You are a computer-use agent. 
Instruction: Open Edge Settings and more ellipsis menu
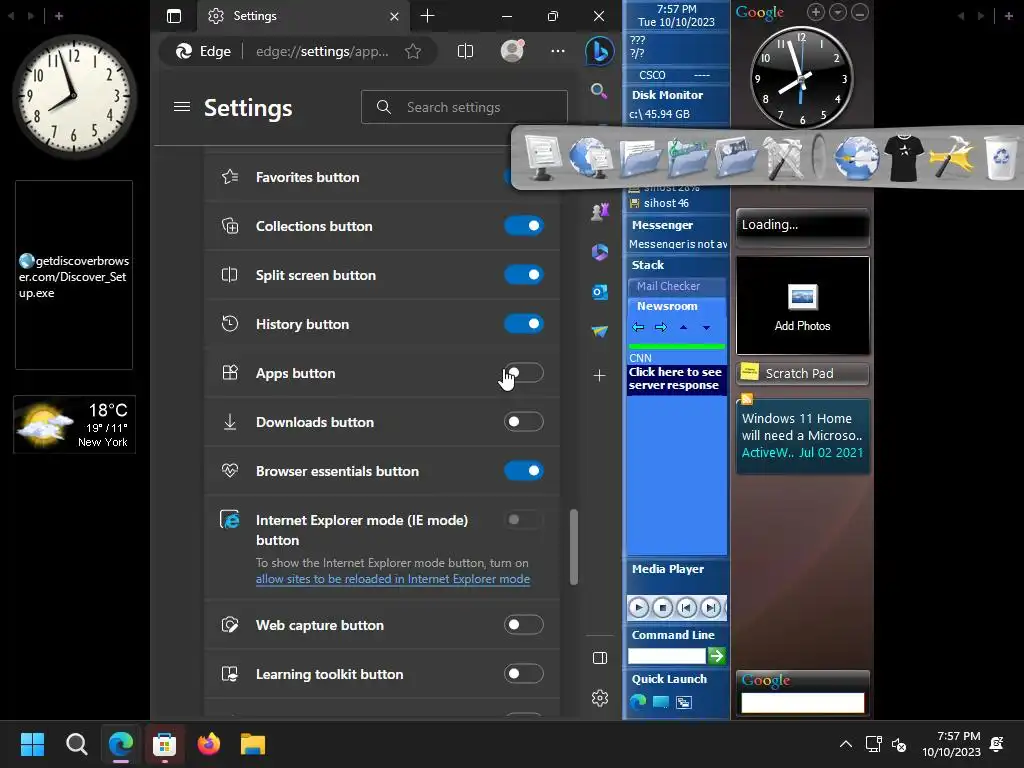point(558,51)
